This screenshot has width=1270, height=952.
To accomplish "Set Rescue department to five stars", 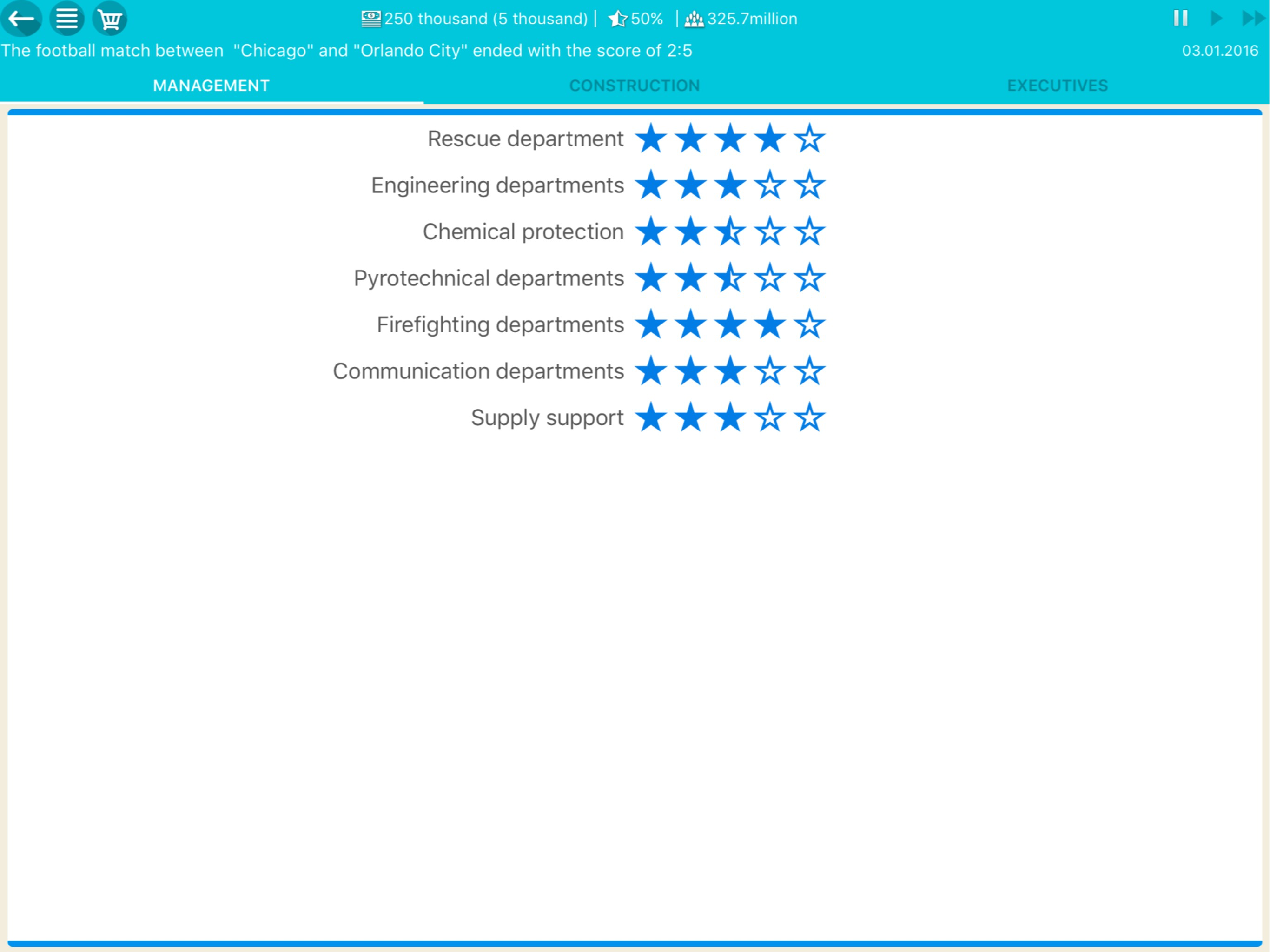I will pyautogui.click(x=809, y=139).
